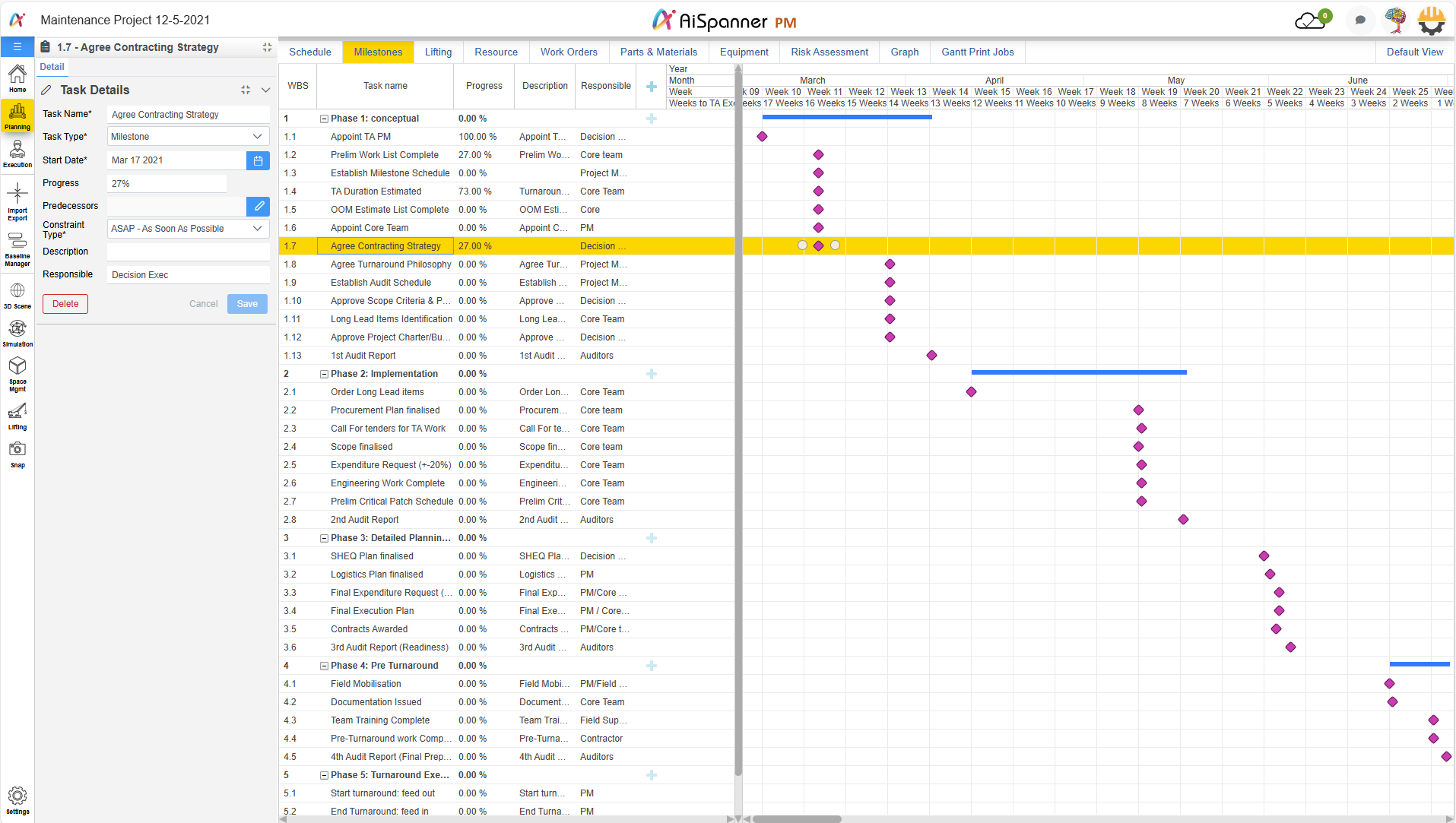Image resolution: width=1456 pixels, height=823 pixels.
Task: Collapse the Phase 2: Implementation task group
Action: [x=324, y=374]
